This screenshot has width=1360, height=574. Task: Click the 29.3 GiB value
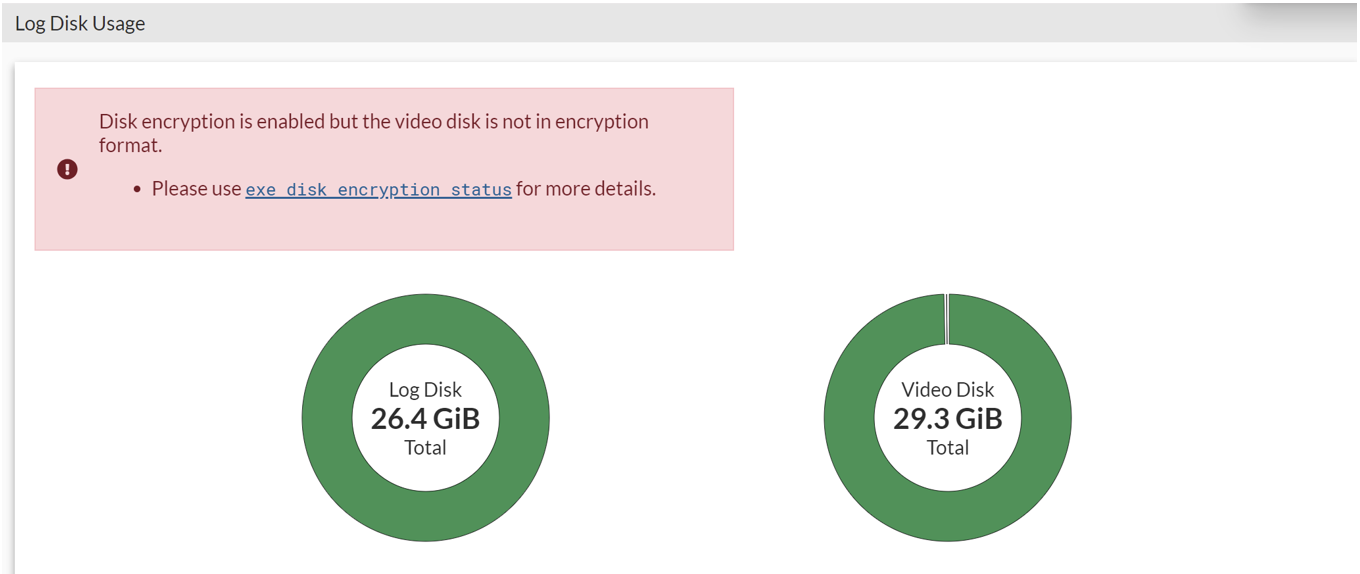947,418
